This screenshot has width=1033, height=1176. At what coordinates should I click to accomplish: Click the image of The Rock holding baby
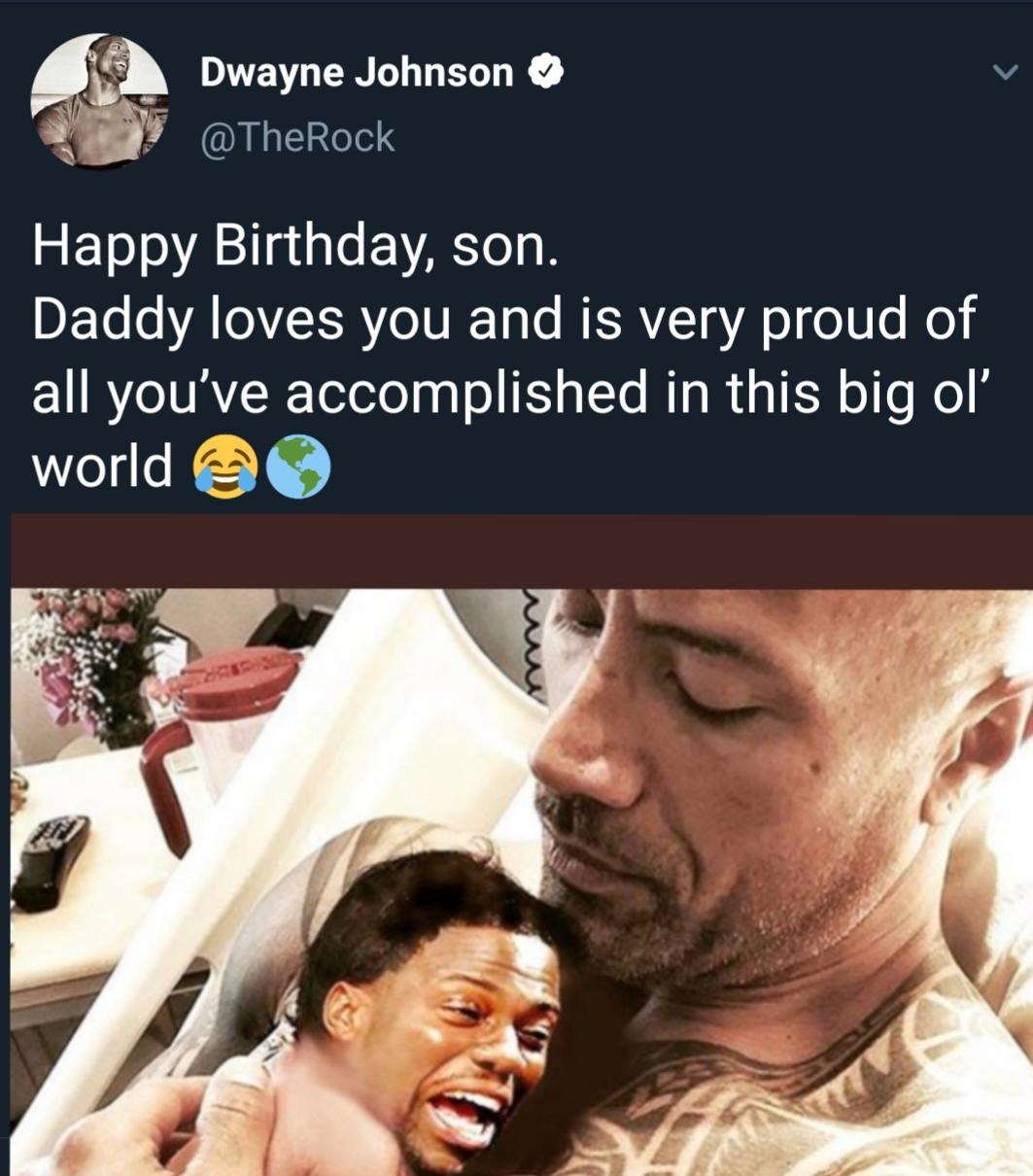pos(516,855)
